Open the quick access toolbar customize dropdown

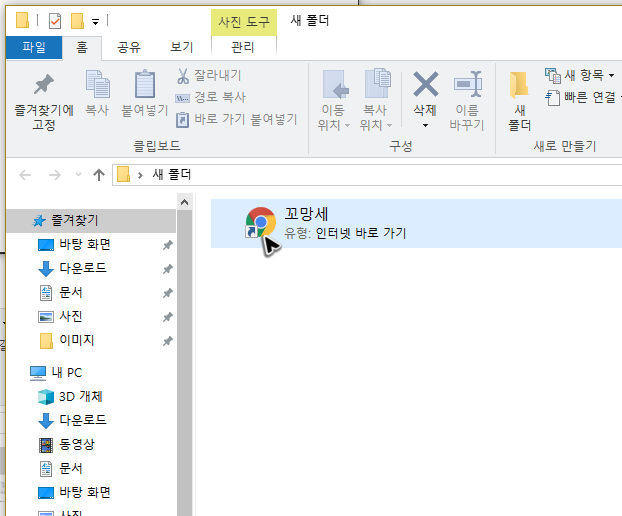click(95, 22)
